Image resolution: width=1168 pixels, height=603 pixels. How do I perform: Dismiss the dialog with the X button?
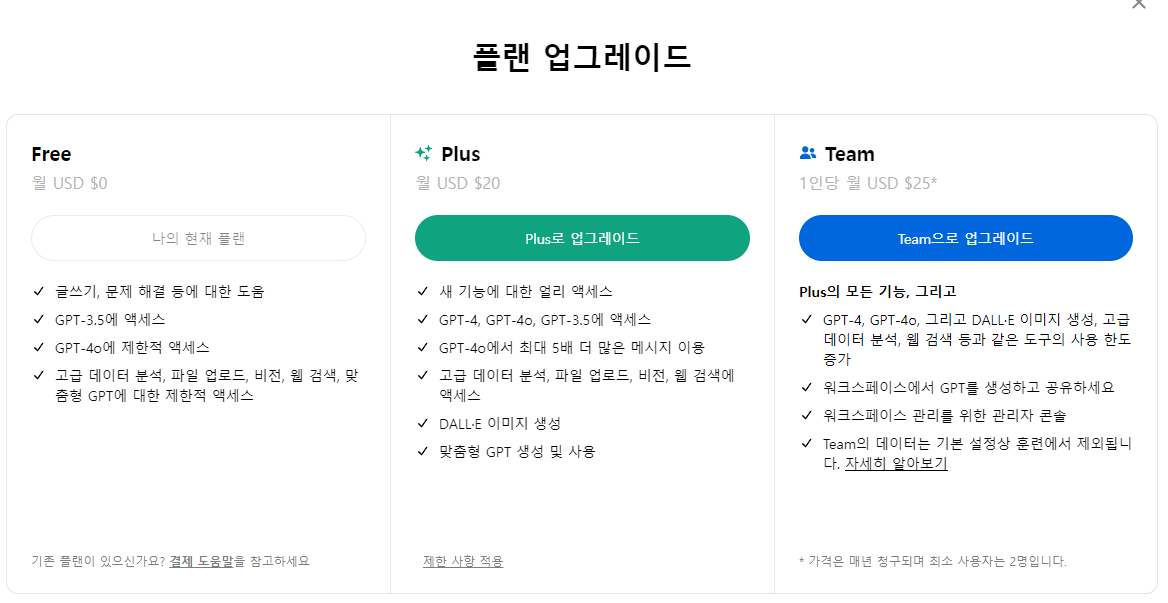pos(1138,5)
